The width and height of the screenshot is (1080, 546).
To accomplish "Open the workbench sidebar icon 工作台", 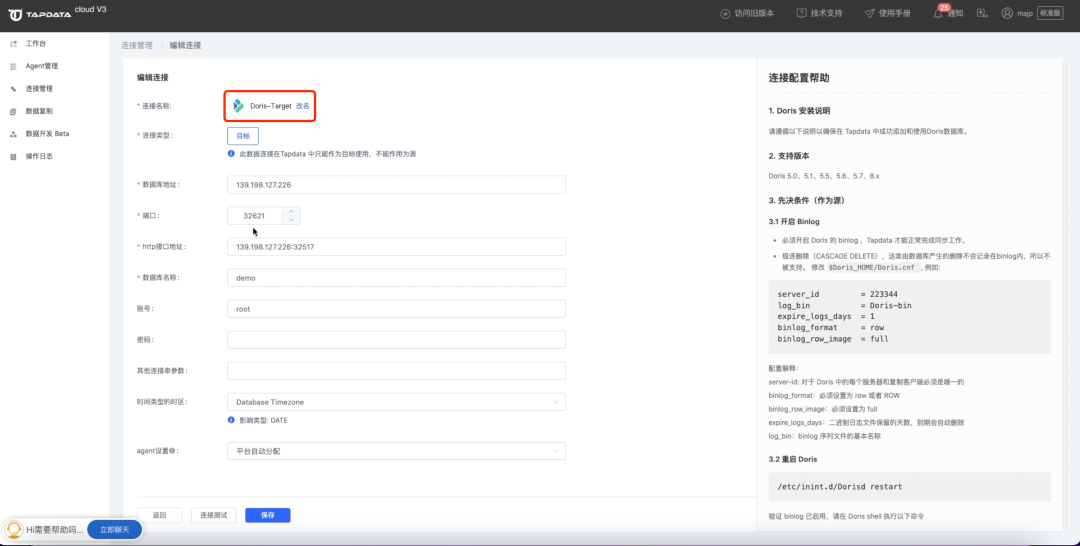I will [13, 44].
